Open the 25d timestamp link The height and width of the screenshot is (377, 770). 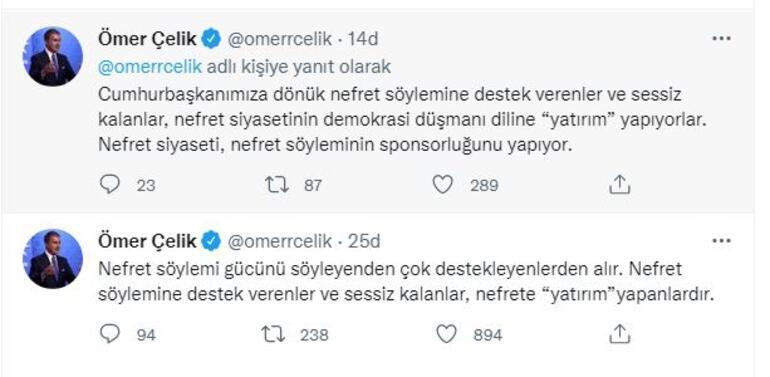click(x=364, y=242)
